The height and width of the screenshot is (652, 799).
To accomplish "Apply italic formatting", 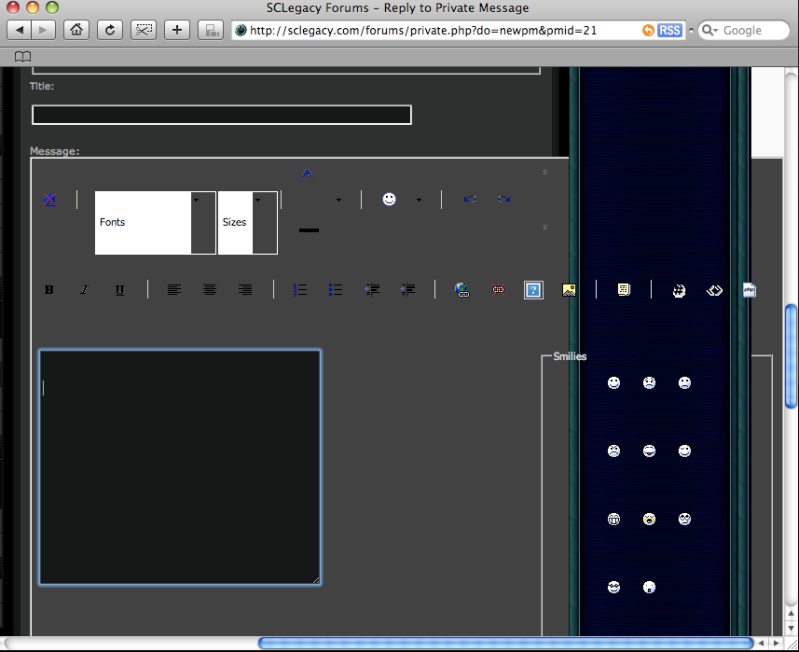I will pos(84,290).
